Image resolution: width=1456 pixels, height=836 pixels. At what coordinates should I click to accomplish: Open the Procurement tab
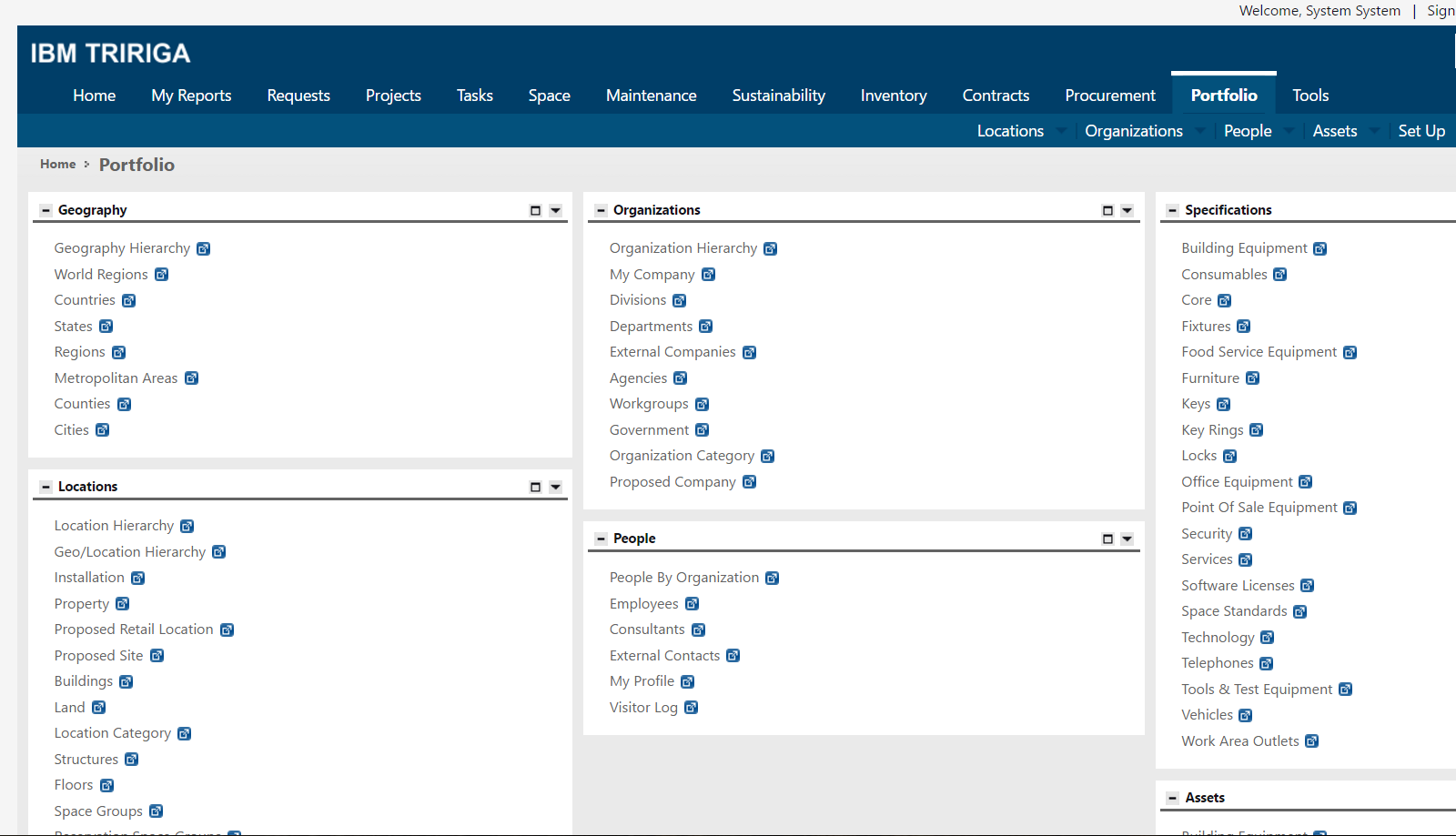tap(1110, 96)
